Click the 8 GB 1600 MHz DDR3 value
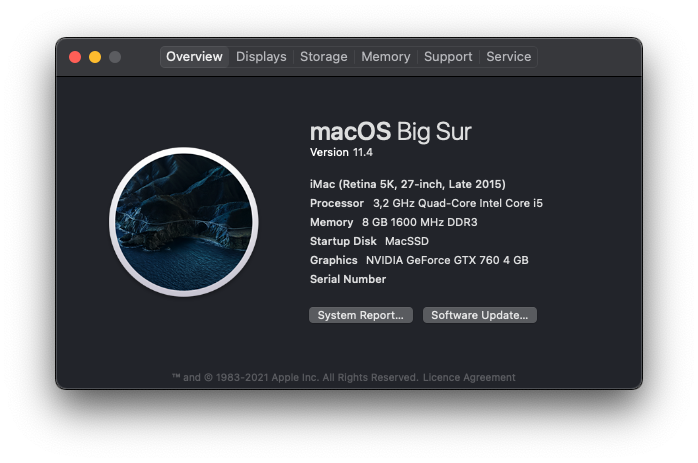This screenshot has height=463, width=698. [x=419, y=222]
